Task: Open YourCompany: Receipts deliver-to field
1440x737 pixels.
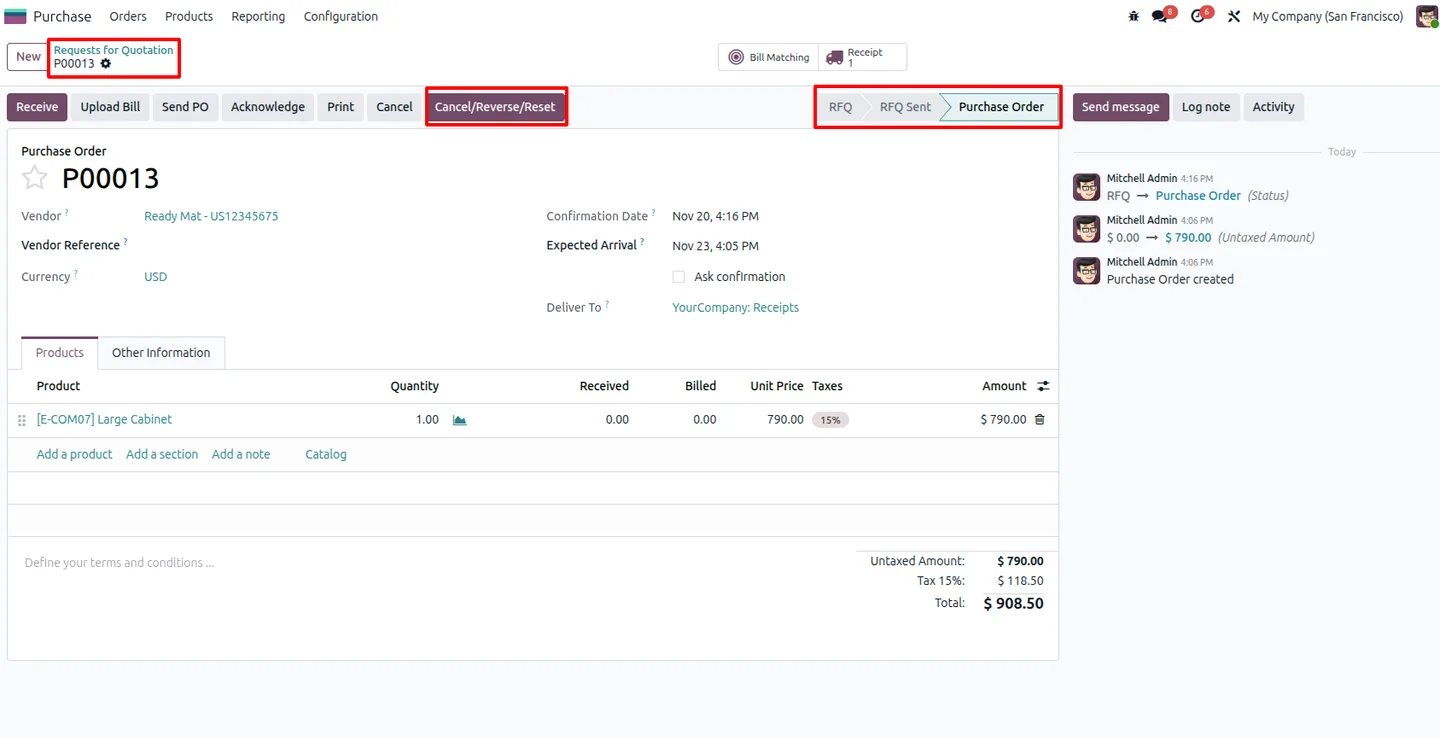Action: (735, 308)
